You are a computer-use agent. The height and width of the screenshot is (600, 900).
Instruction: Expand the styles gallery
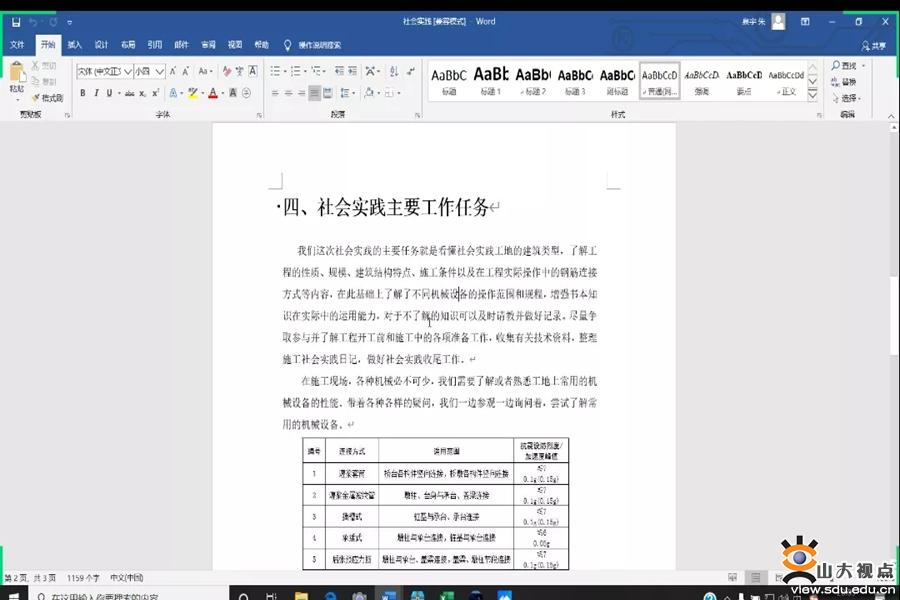click(x=812, y=94)
